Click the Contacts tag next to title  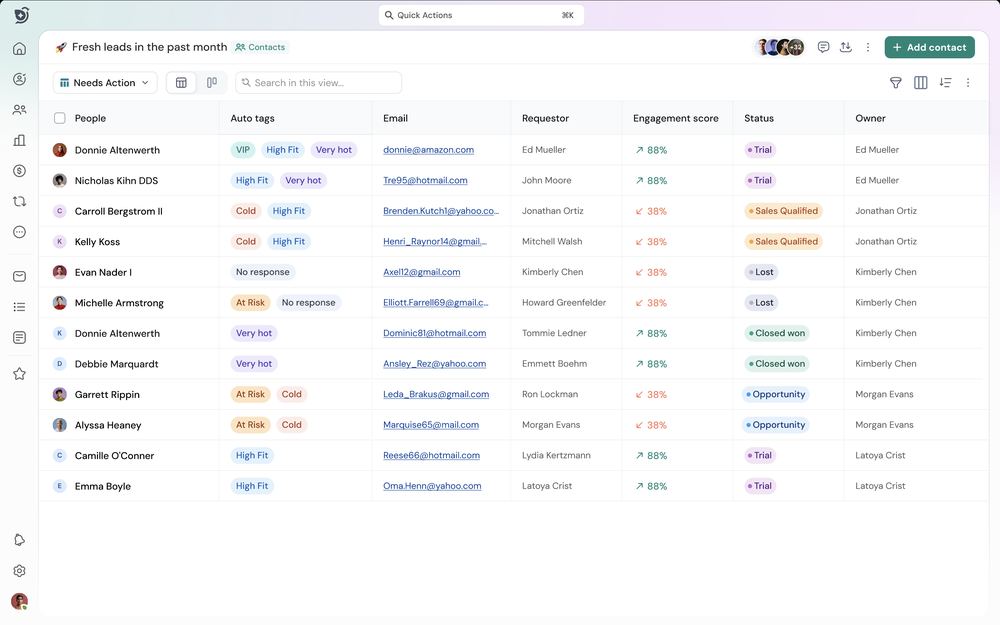260,47
